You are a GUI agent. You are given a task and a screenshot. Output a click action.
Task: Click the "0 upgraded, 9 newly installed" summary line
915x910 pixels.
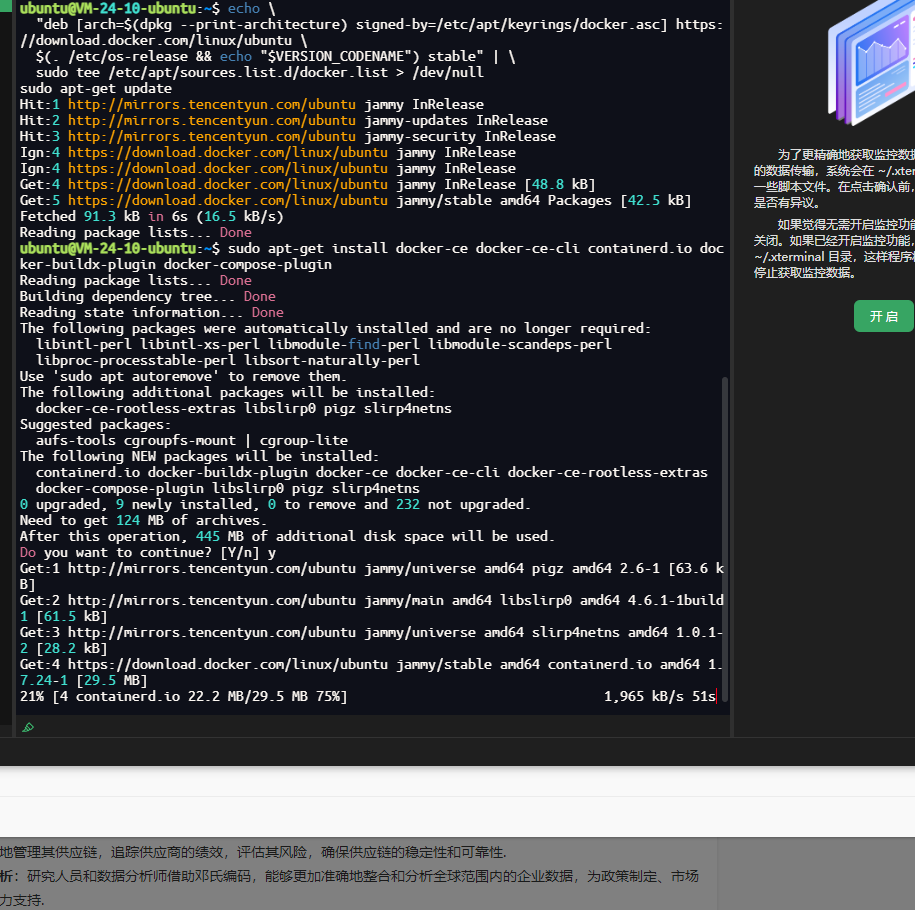pyautogui.click(x=275, y=504)
